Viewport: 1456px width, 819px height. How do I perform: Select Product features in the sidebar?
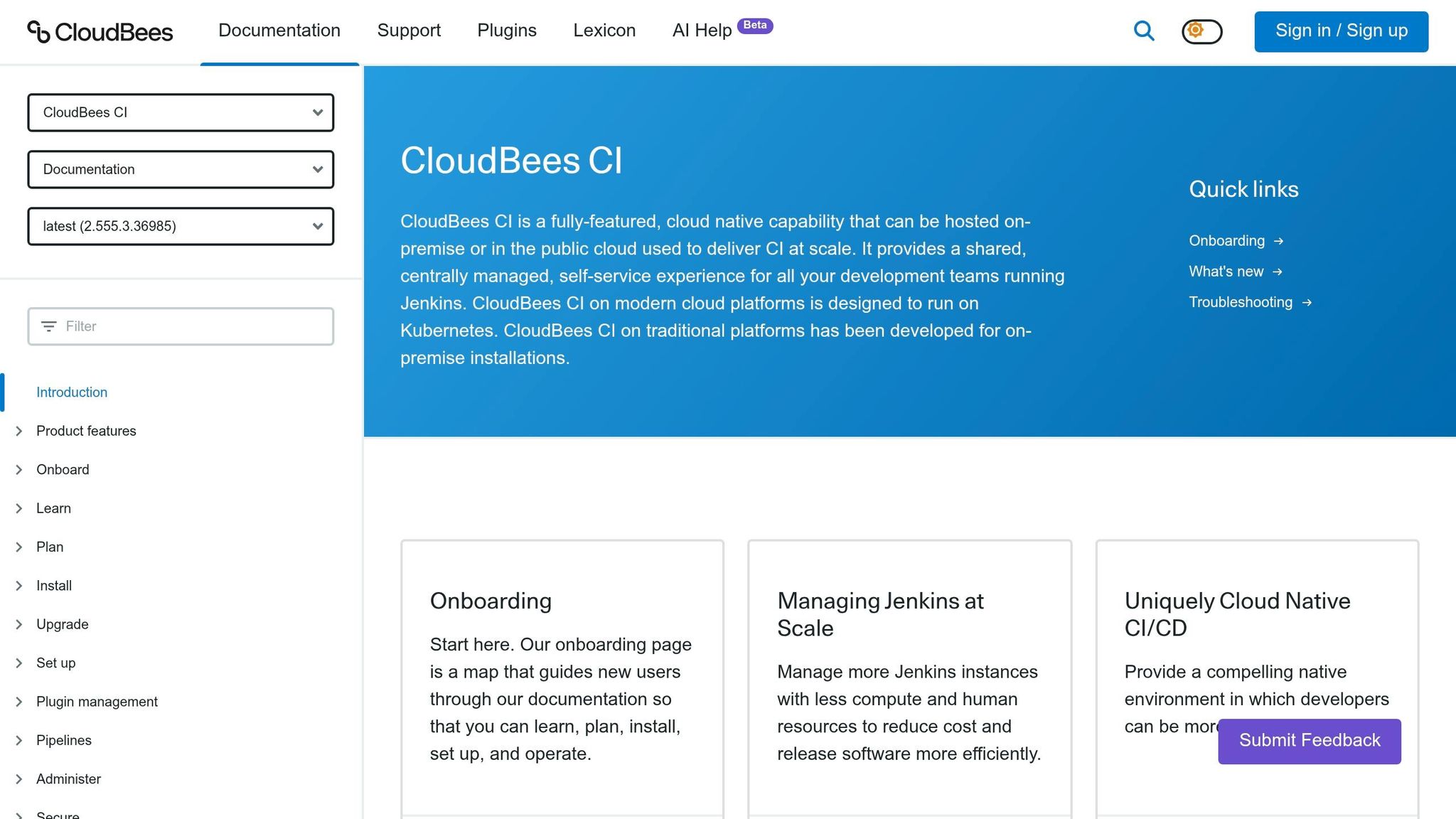click(86, 431)
